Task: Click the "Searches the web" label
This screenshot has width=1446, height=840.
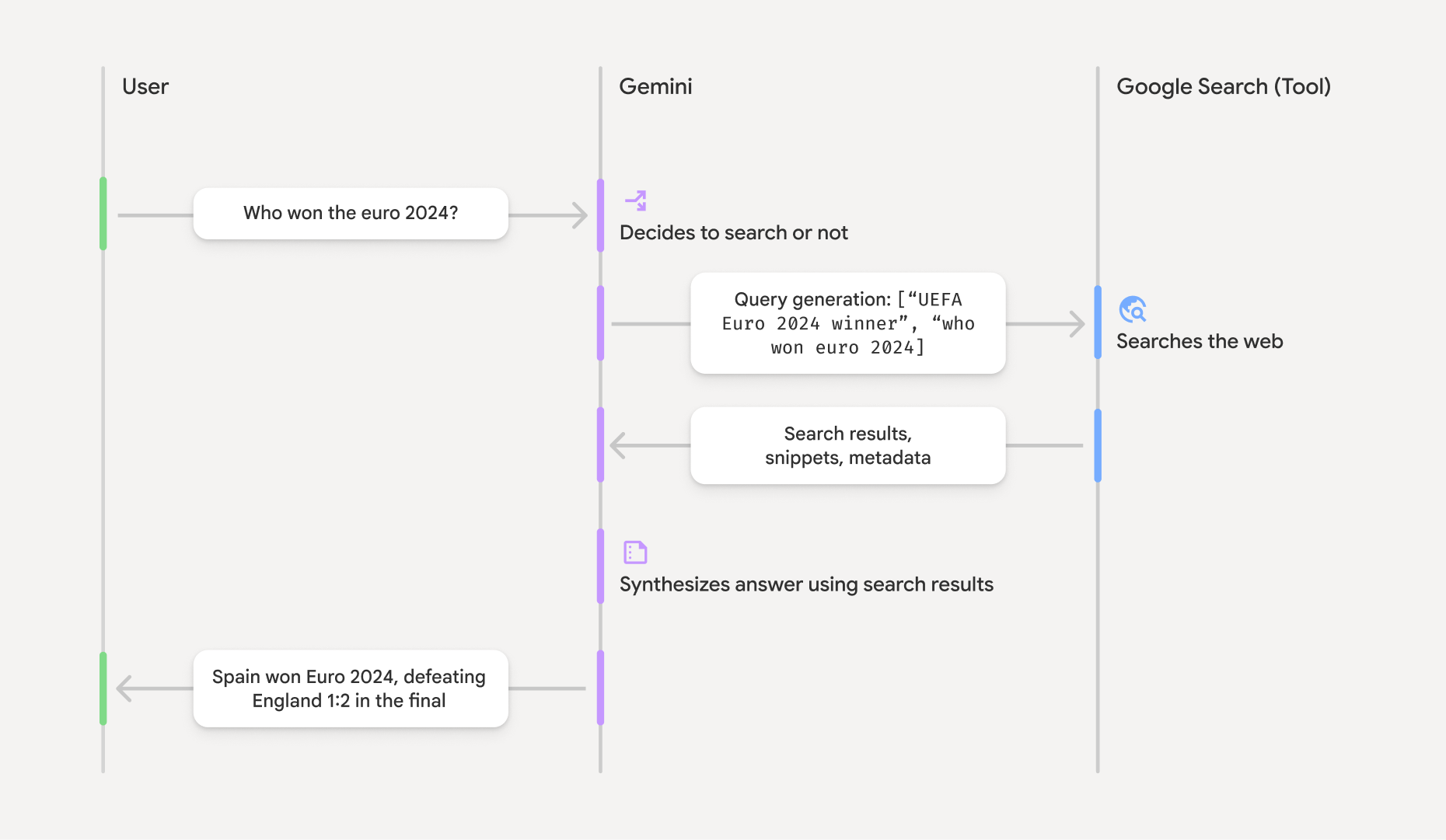Action: pos(1200,341)
